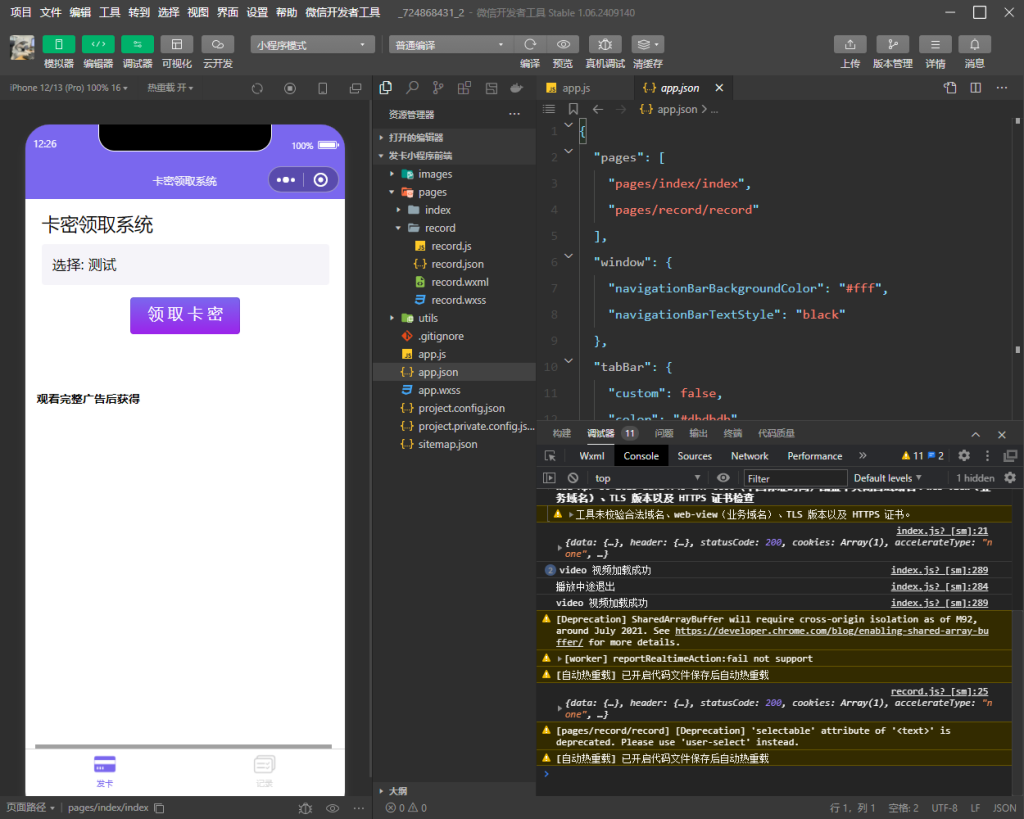Viewport: 1024px width, 819px height.
Task: Collapse the 发卡小程序前端 project root
Action: pyautogui.click(x=455, y=155)
